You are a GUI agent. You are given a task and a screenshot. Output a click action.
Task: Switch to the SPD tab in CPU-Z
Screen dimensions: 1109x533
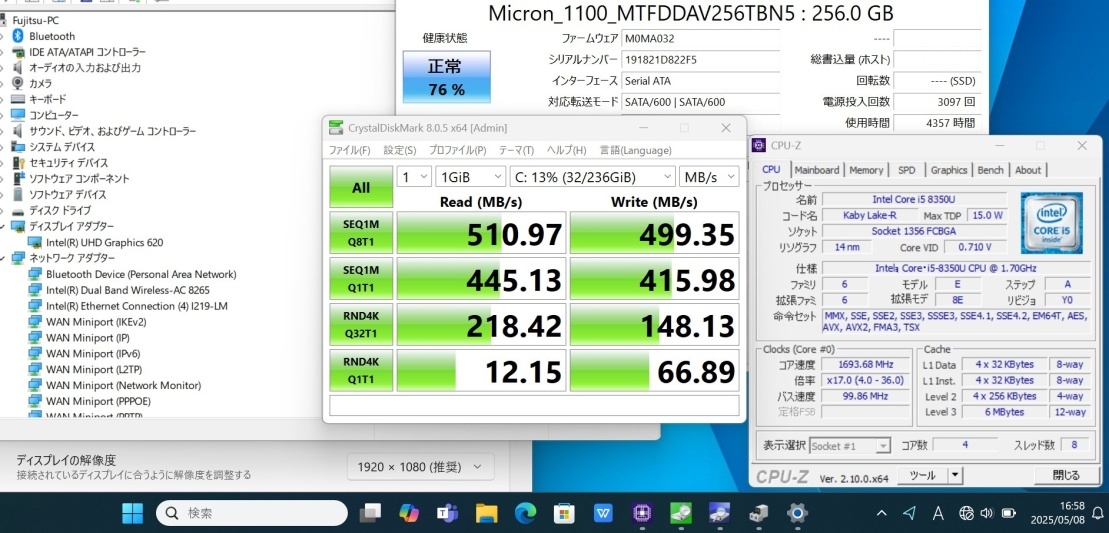pyautogui.click(x=907, y=170)
